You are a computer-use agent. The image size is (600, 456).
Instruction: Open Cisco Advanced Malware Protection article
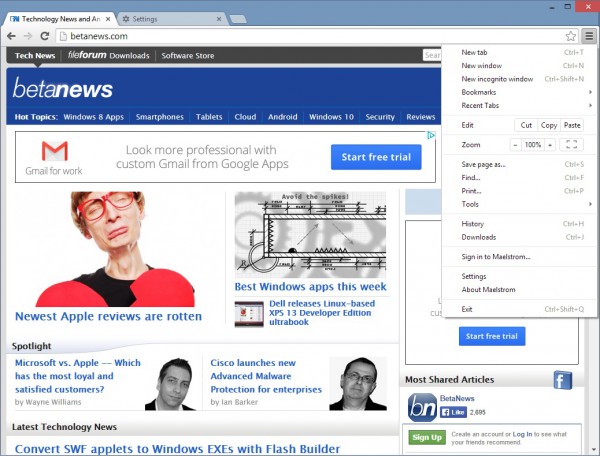(x=266, y=376)
